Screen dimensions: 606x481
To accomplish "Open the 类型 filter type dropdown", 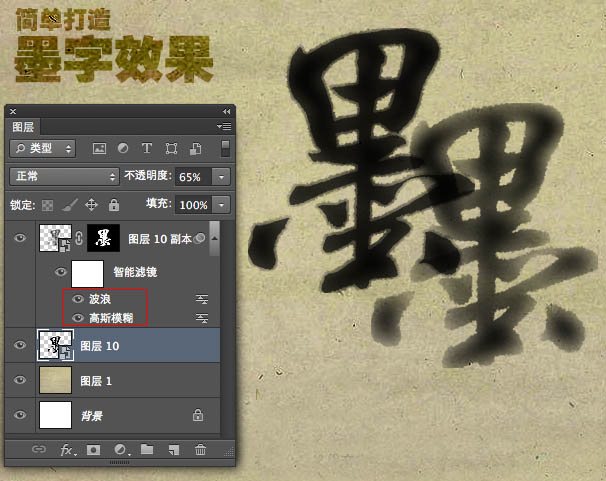I will 44,148.
